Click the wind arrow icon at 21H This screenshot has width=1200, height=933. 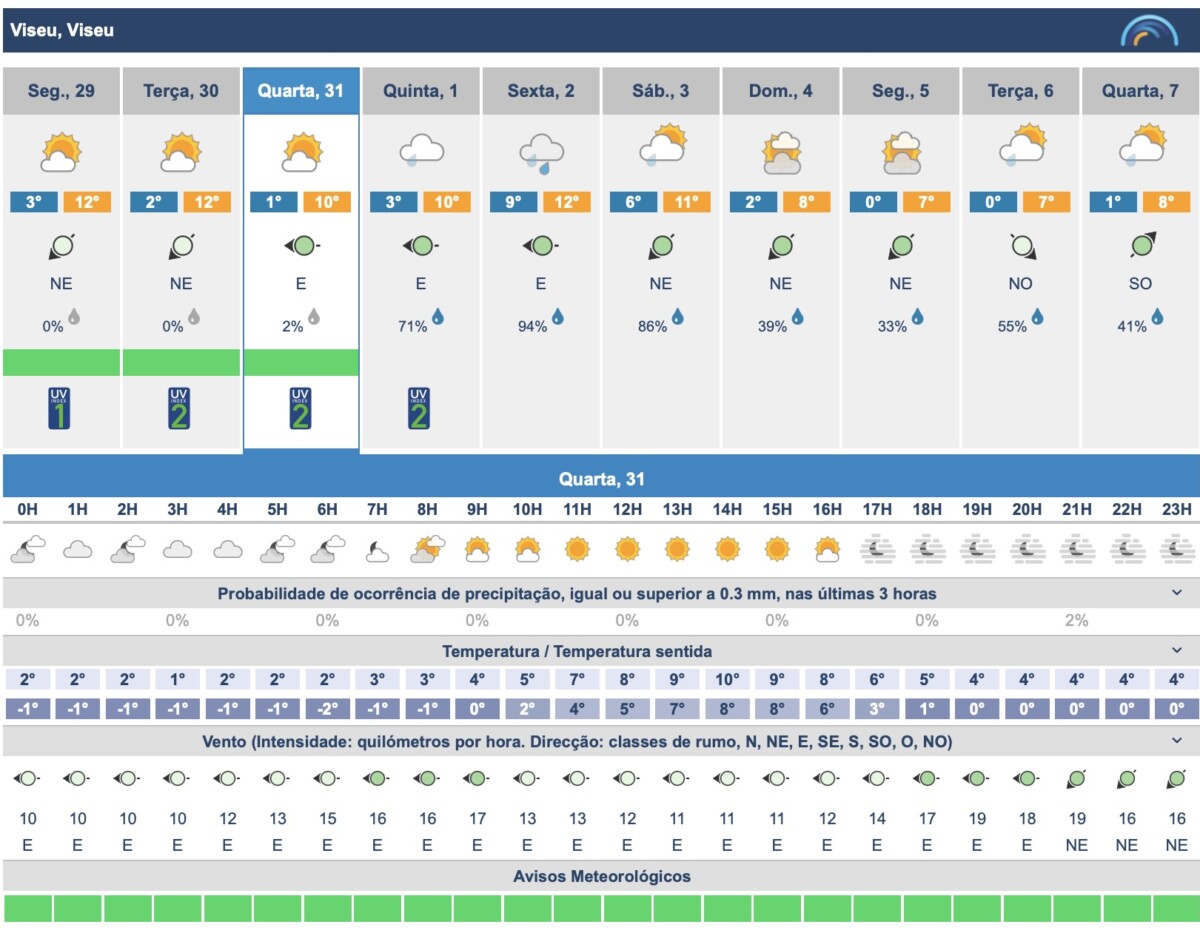[1077, 778]
